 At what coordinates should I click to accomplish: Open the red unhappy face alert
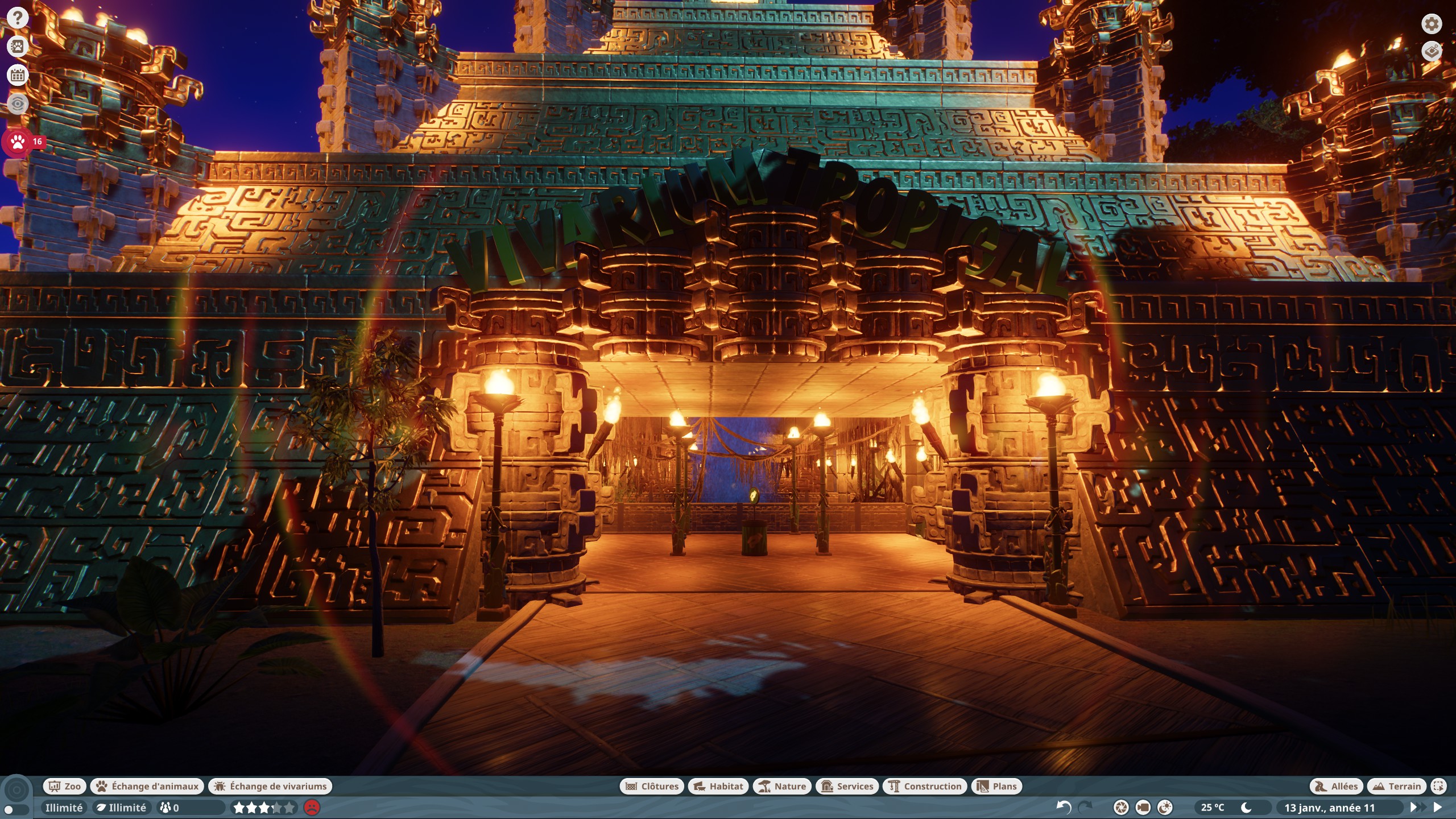pos(312,808)
